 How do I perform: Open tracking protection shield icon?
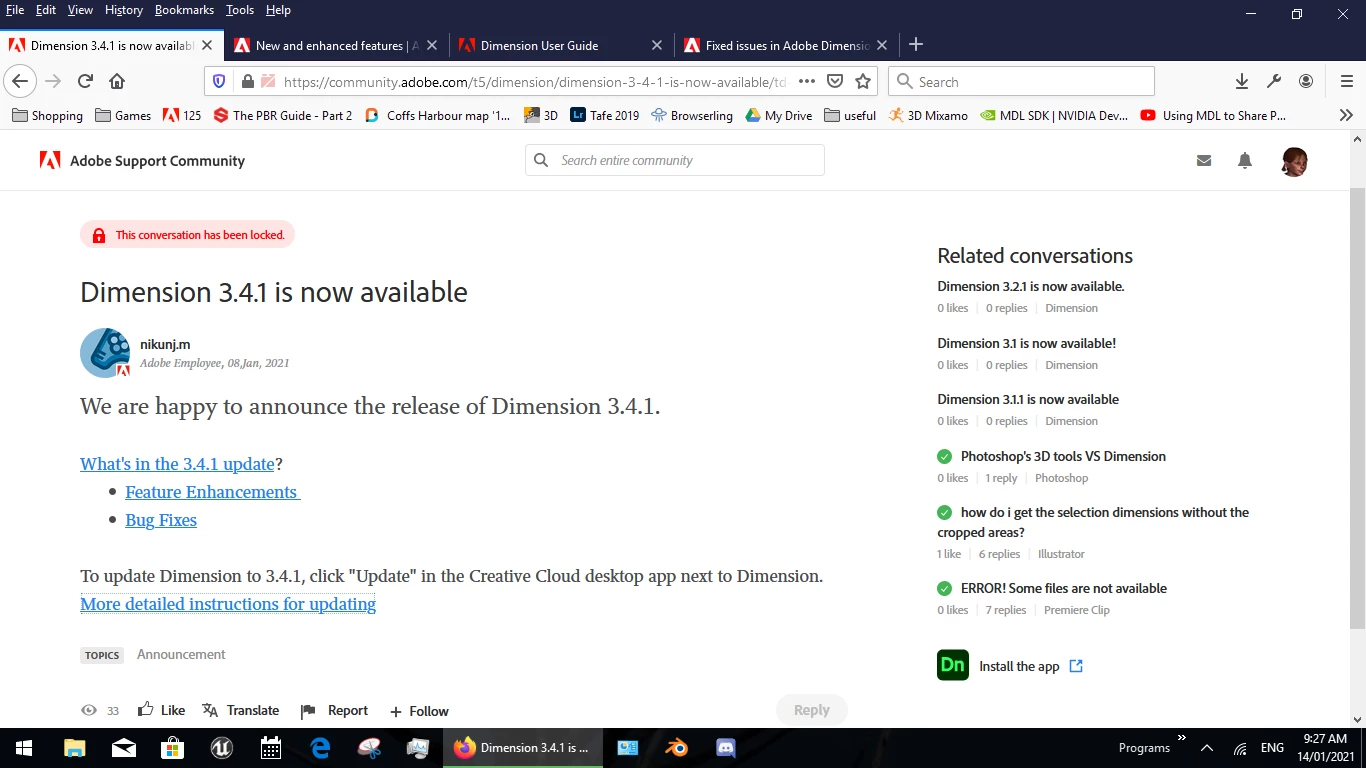click(220, 81)
